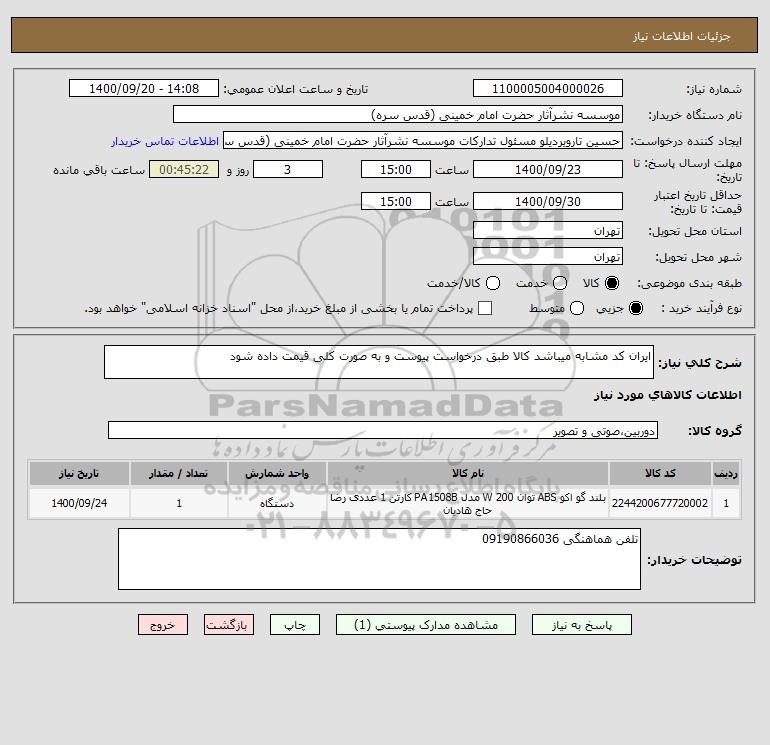Click the price validity time 15:00 field

pyautogui.click(x=396, y=201)
